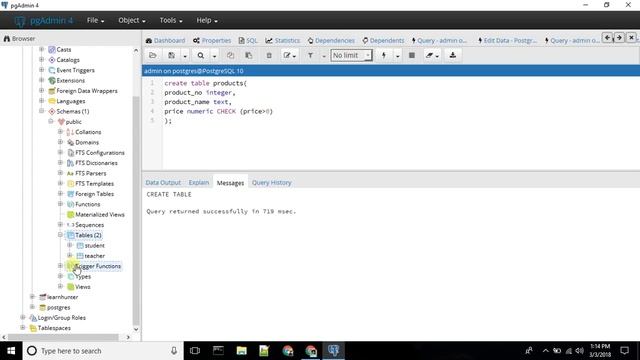This screenshot has height=360, width=640.
Task: Select Foreign Data Wrappers node
Action: (x=87, y=91)
